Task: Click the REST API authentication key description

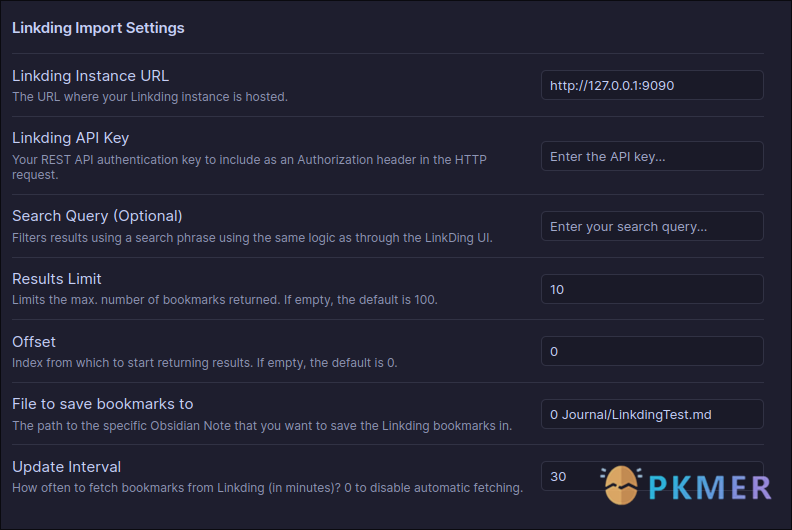Action: 250,167
